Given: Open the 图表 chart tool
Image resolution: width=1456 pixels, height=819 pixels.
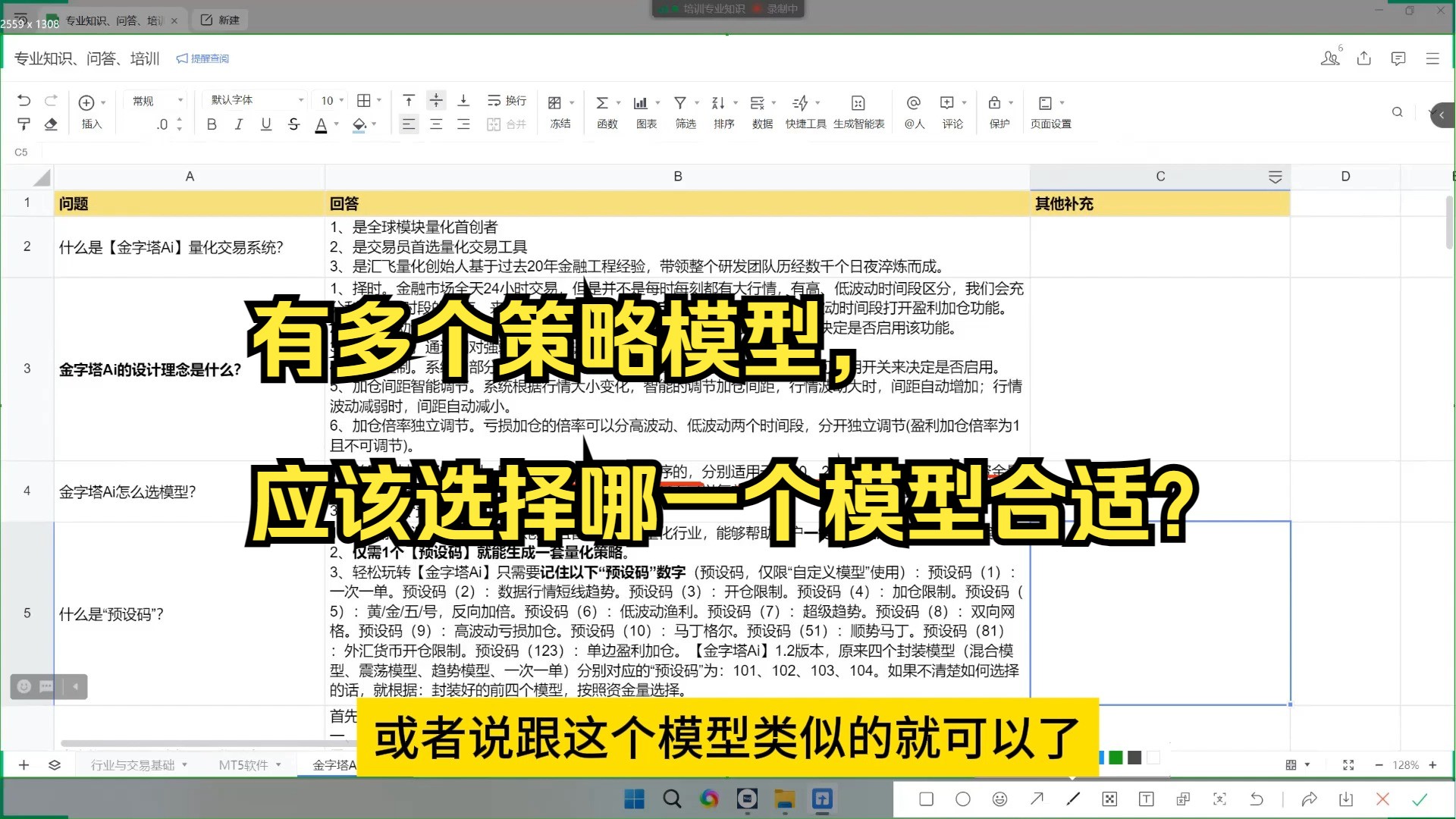Looking at the screenshot, I should coord(642,111).
